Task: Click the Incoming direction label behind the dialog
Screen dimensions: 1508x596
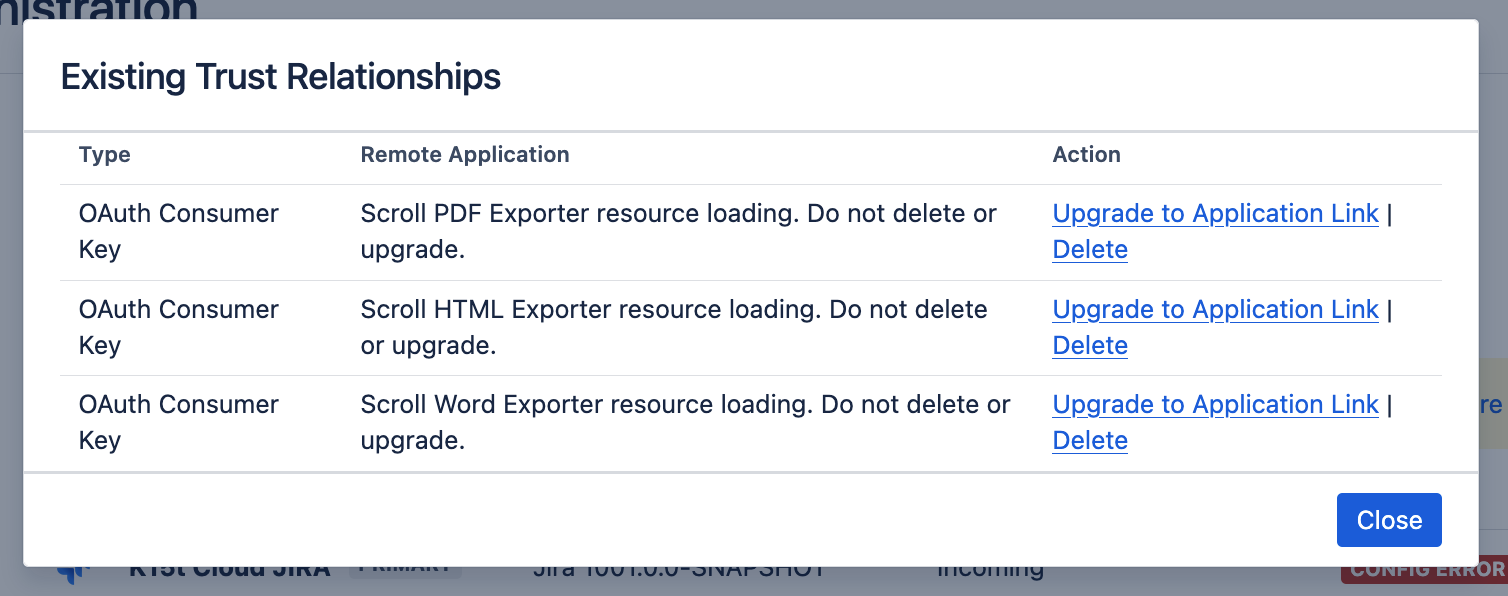Action: pos(990,566)
